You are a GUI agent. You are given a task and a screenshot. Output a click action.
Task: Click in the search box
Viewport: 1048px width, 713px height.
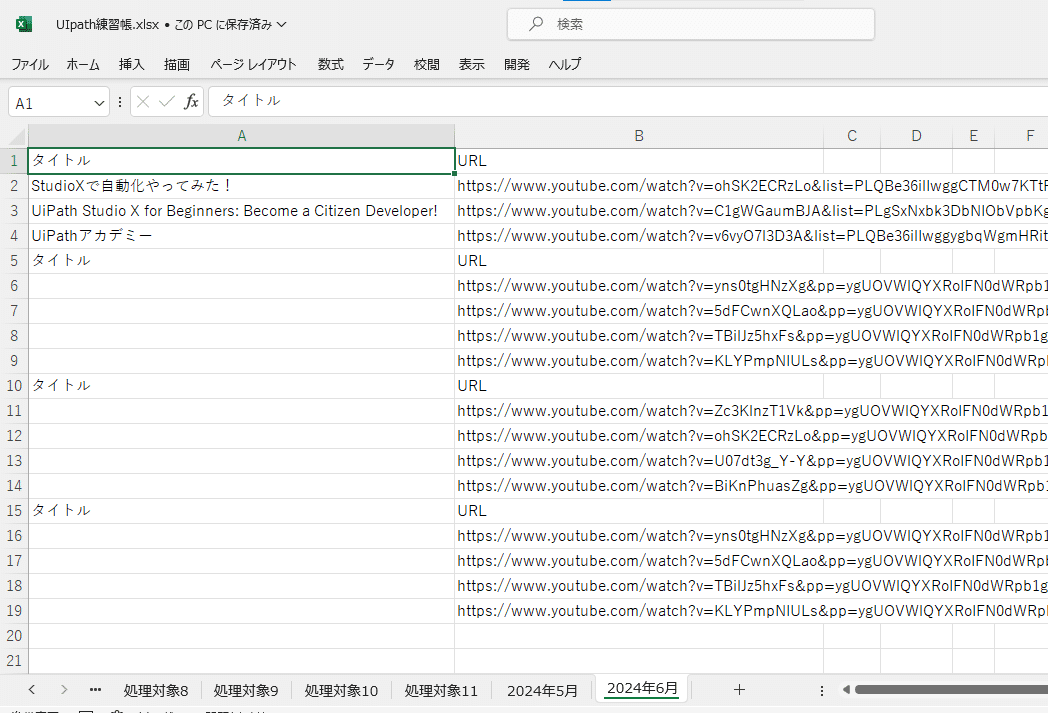tap(690, 24)
